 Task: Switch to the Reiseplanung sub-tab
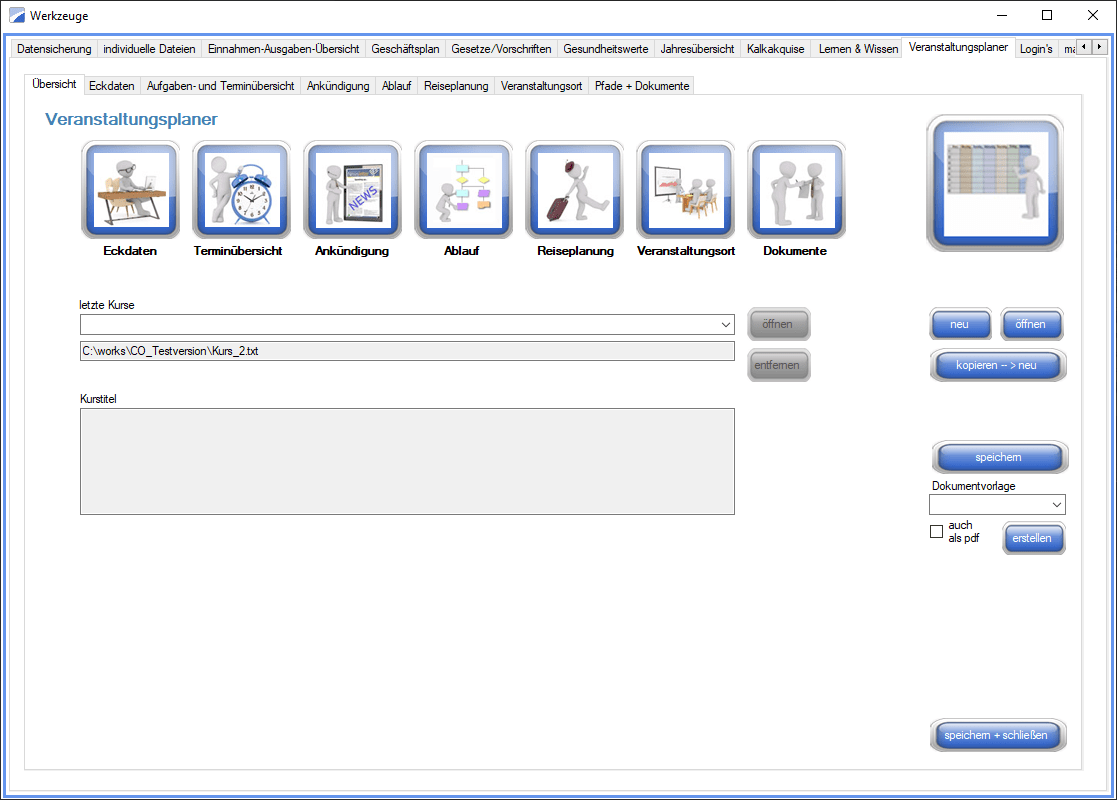456,86
